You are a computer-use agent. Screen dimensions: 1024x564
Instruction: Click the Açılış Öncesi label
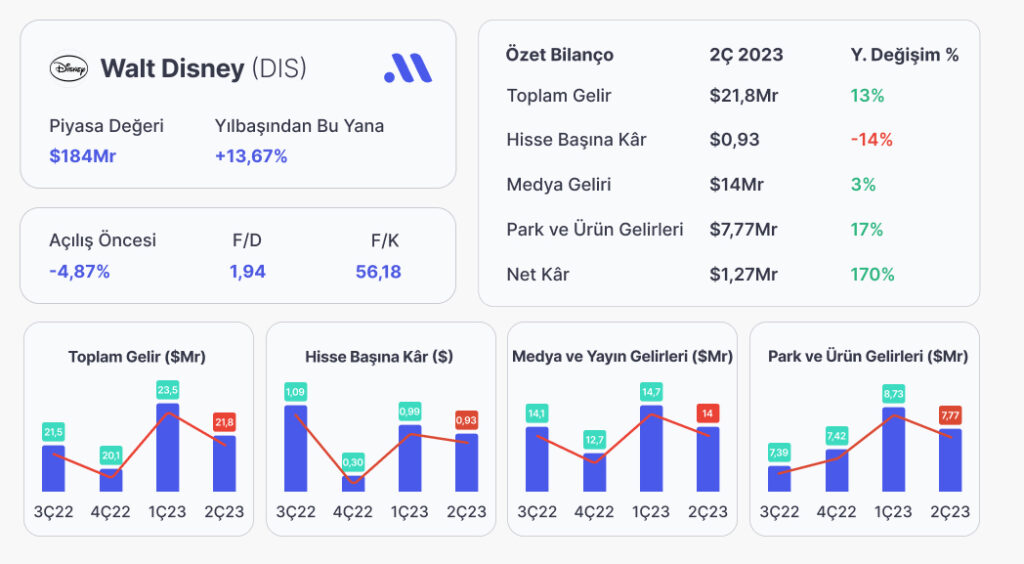pyautogui.click(x=103, y=240)
